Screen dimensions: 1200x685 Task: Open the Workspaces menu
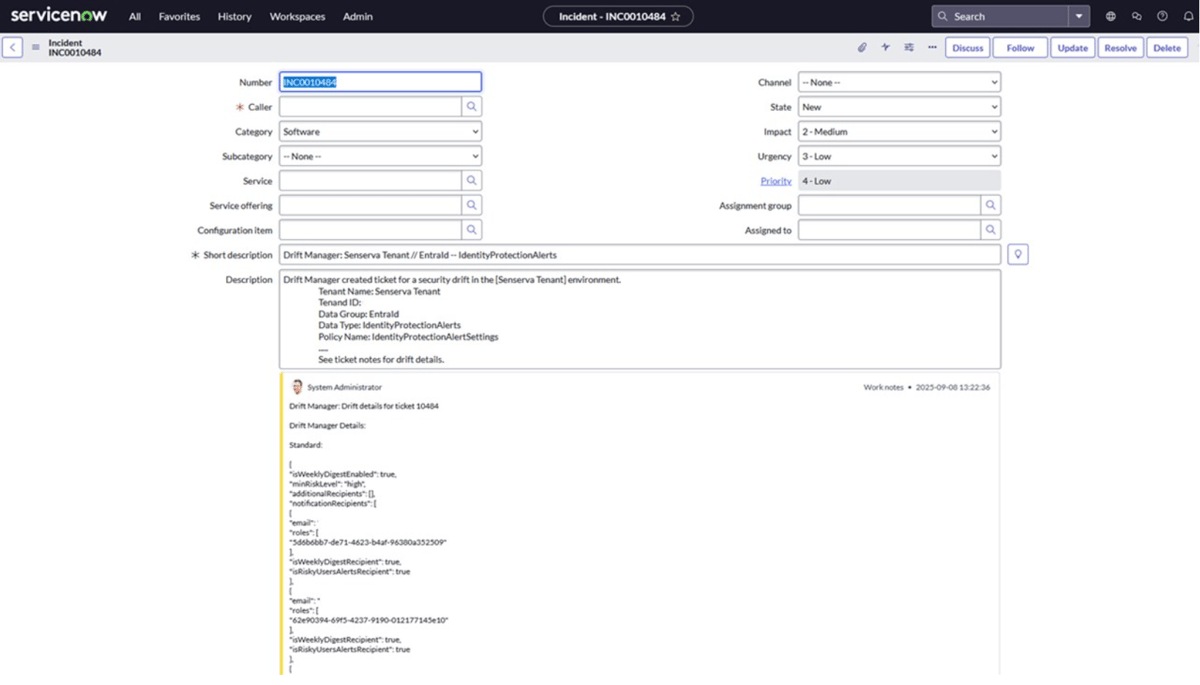(x=297, y=16)
